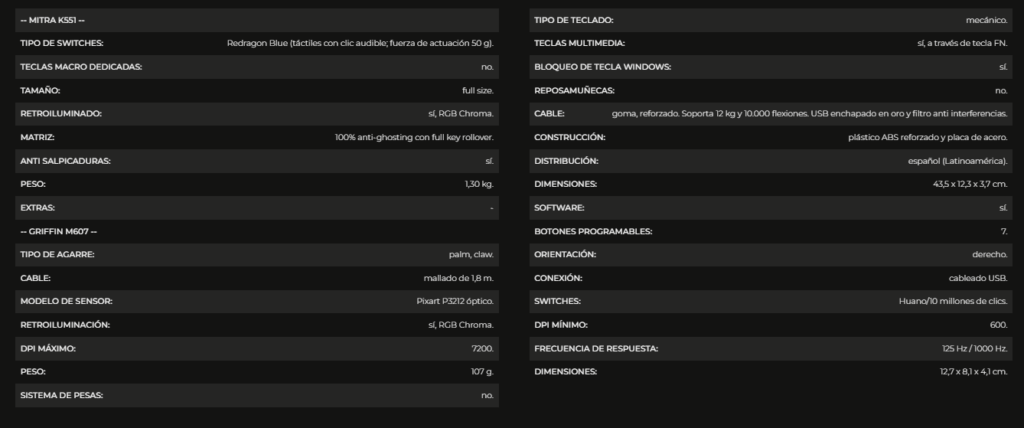Click the GRIFFIN M607 section header

pyautogui.click(x=58, y=231)
